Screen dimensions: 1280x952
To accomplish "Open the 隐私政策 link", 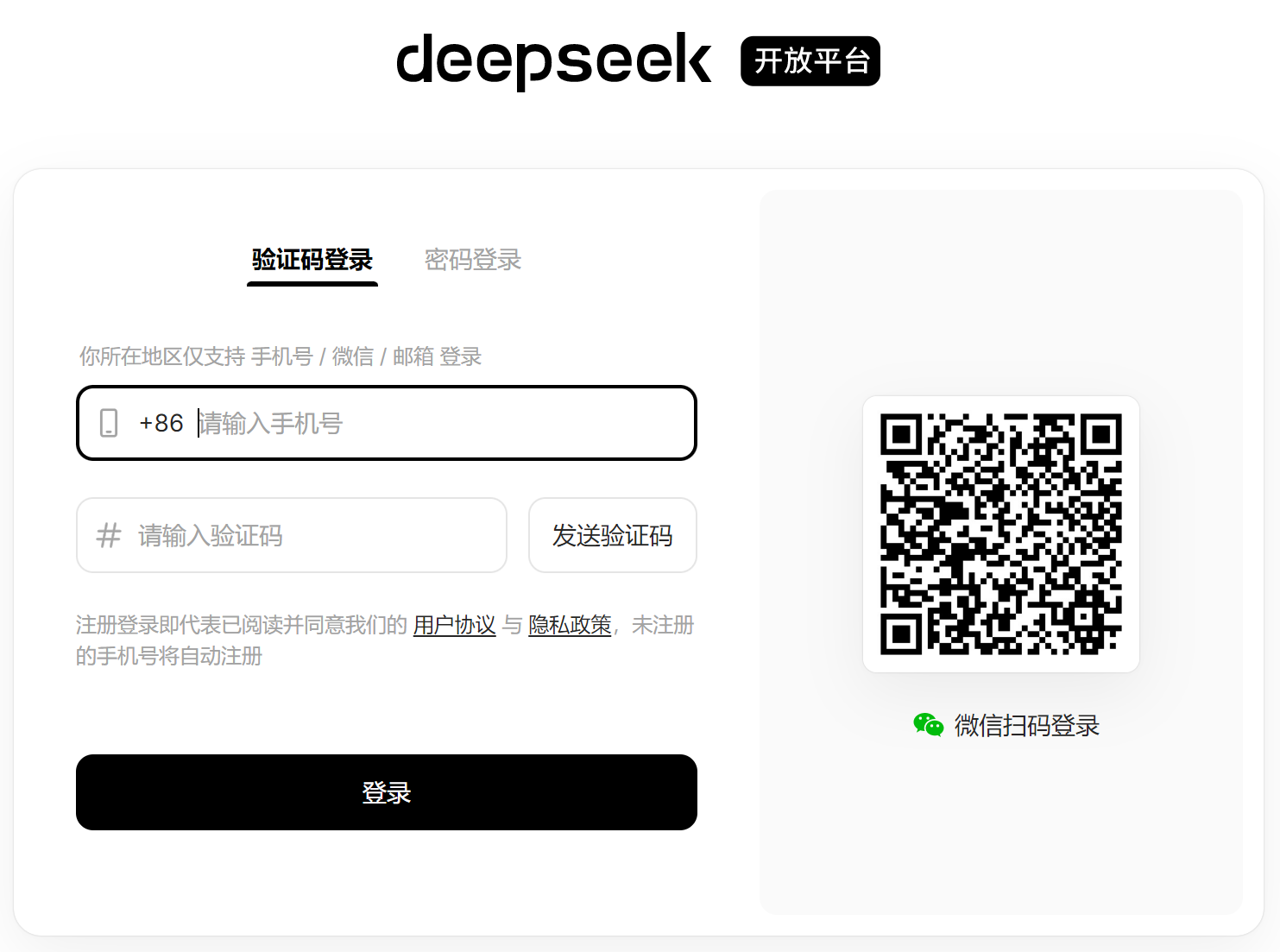I will tap(570, 625).
